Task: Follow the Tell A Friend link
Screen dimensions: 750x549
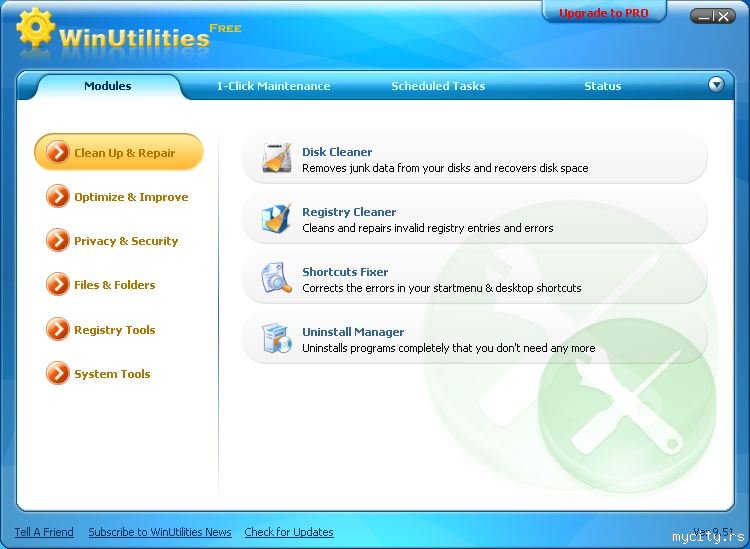Action: pos(44,532)
